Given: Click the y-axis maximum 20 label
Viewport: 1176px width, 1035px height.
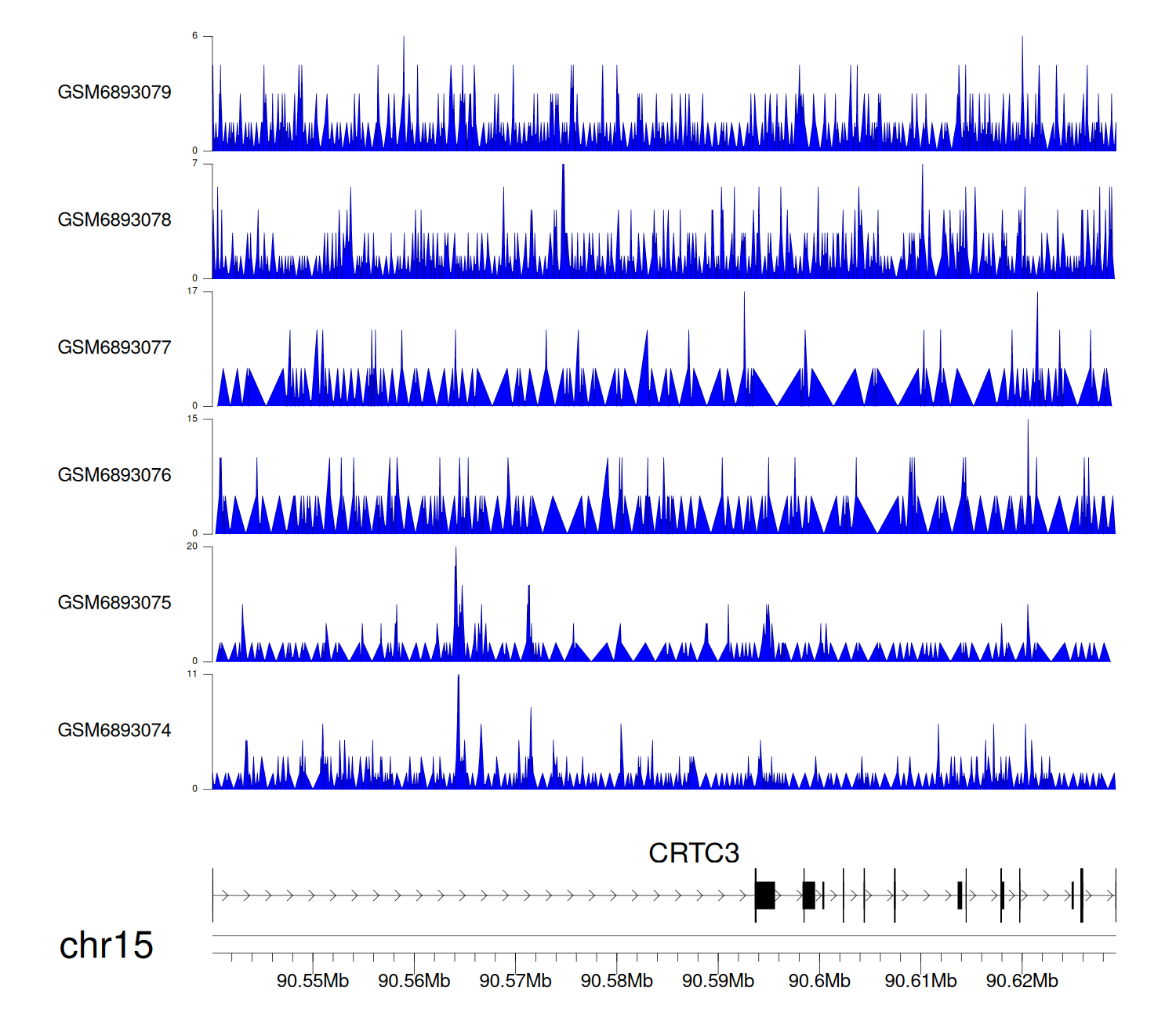Looking at the screenshot, I should pos(192,547).
